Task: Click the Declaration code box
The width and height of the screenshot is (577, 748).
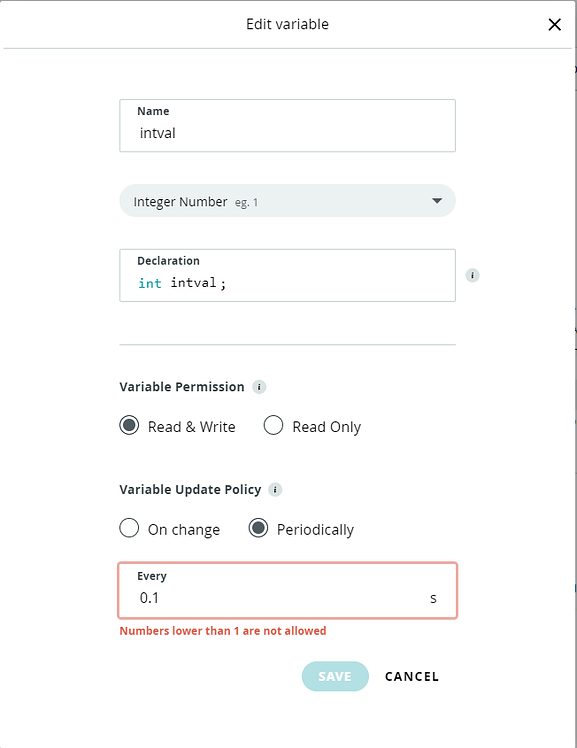Action: coord(288,275)
